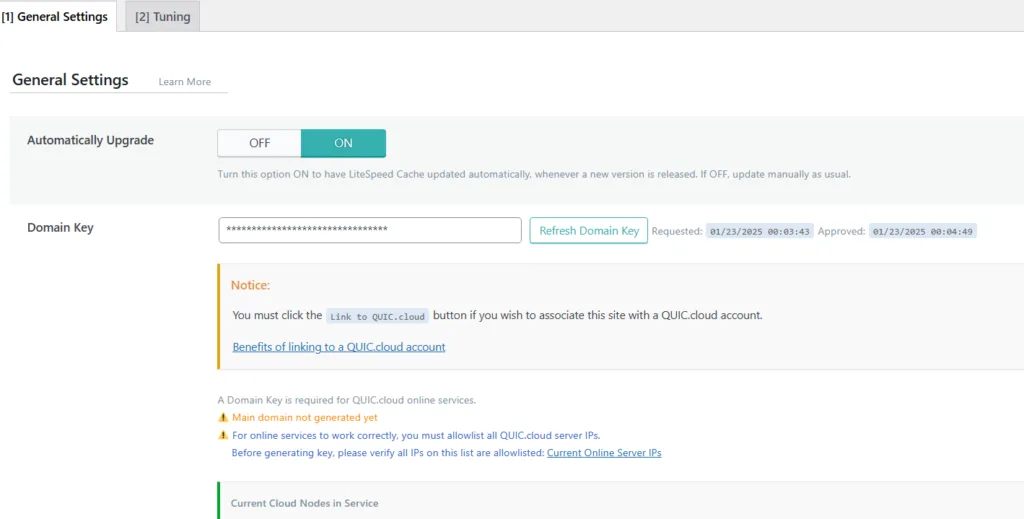1024x519 pixels.
Task: Click the Refresh Domain Key button
Action: [x=589, y=230]
